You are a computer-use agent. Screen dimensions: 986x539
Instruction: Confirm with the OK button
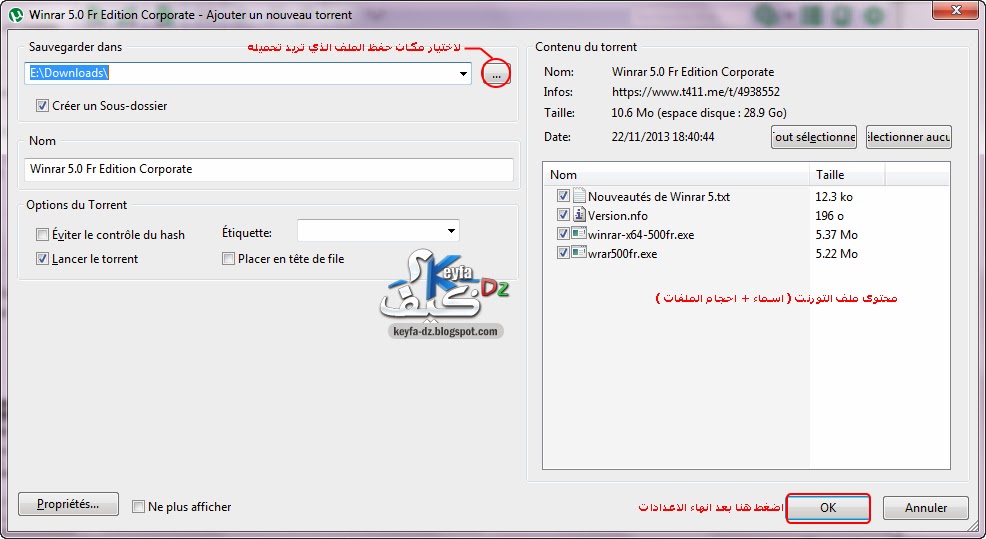(x=828, y=508)
